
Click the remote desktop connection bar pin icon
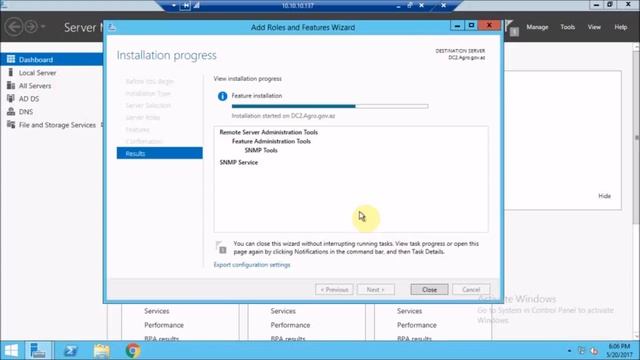coord(186,5)
